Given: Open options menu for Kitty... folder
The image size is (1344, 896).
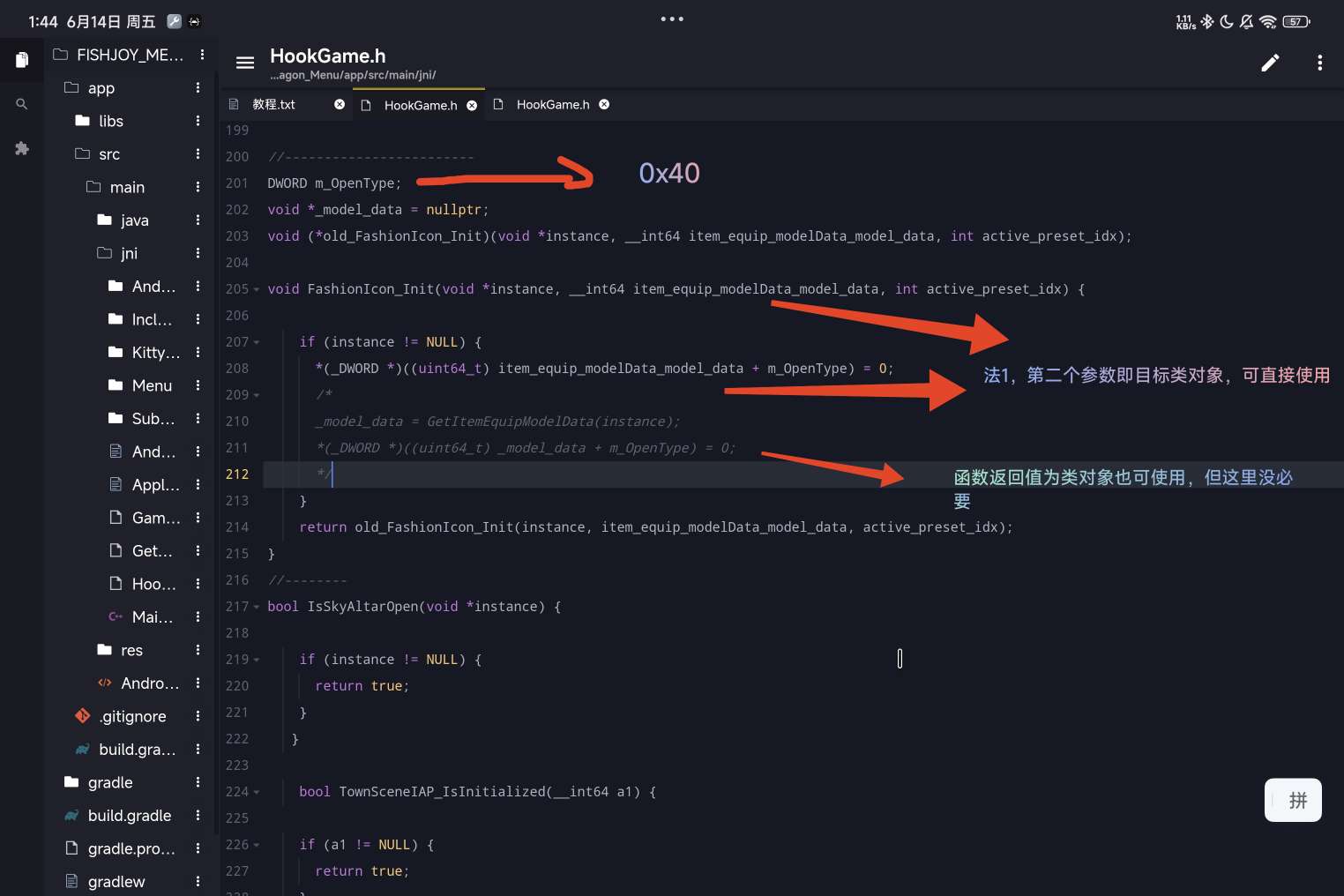Looking at the screenshot, I should click(x=198, y=352).
